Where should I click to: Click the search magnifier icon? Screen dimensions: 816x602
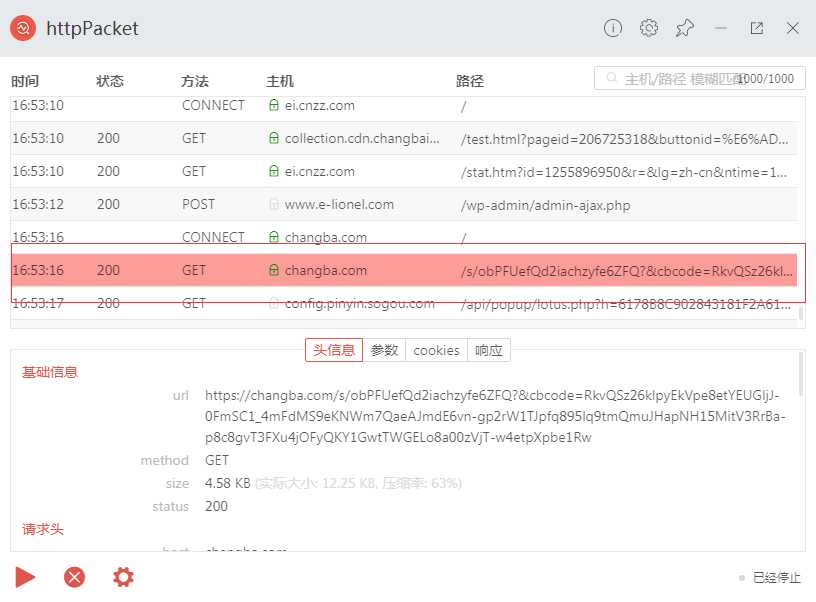tap(611, 78)
